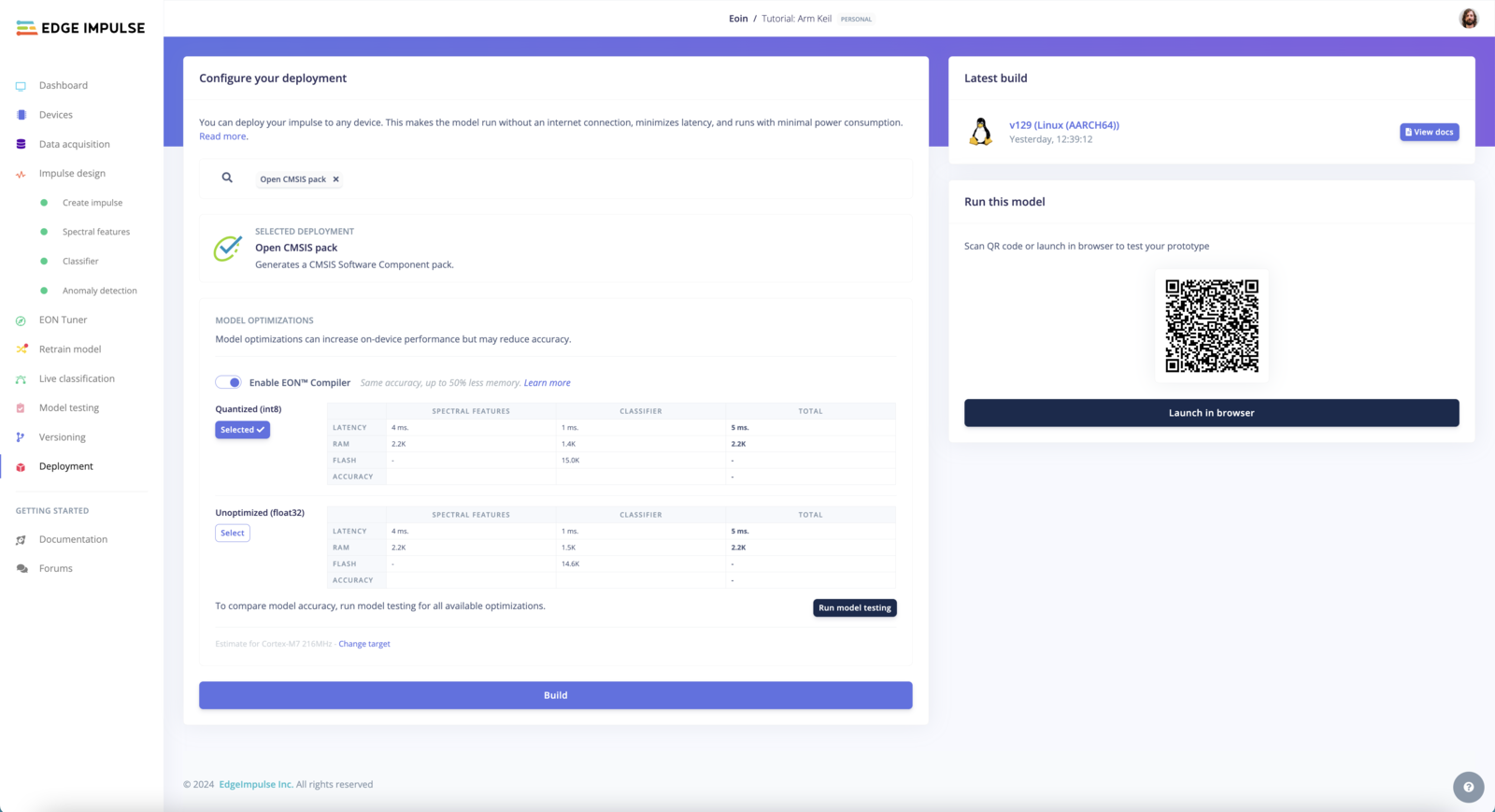Click the Impulse design pulse icon
The image size is (1495, 812).
coord(21,174)
